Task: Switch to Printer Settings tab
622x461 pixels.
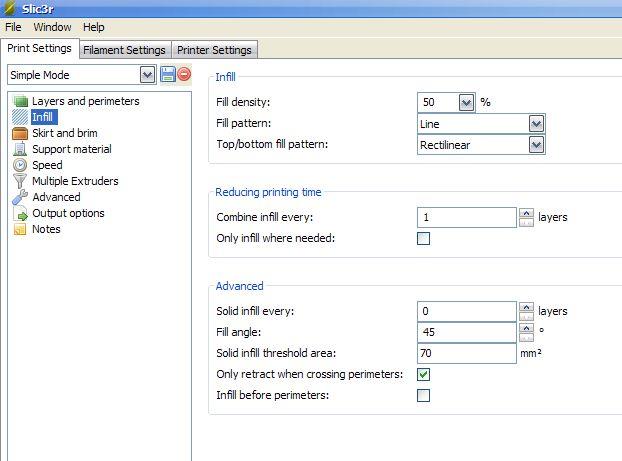Action: 214,50
